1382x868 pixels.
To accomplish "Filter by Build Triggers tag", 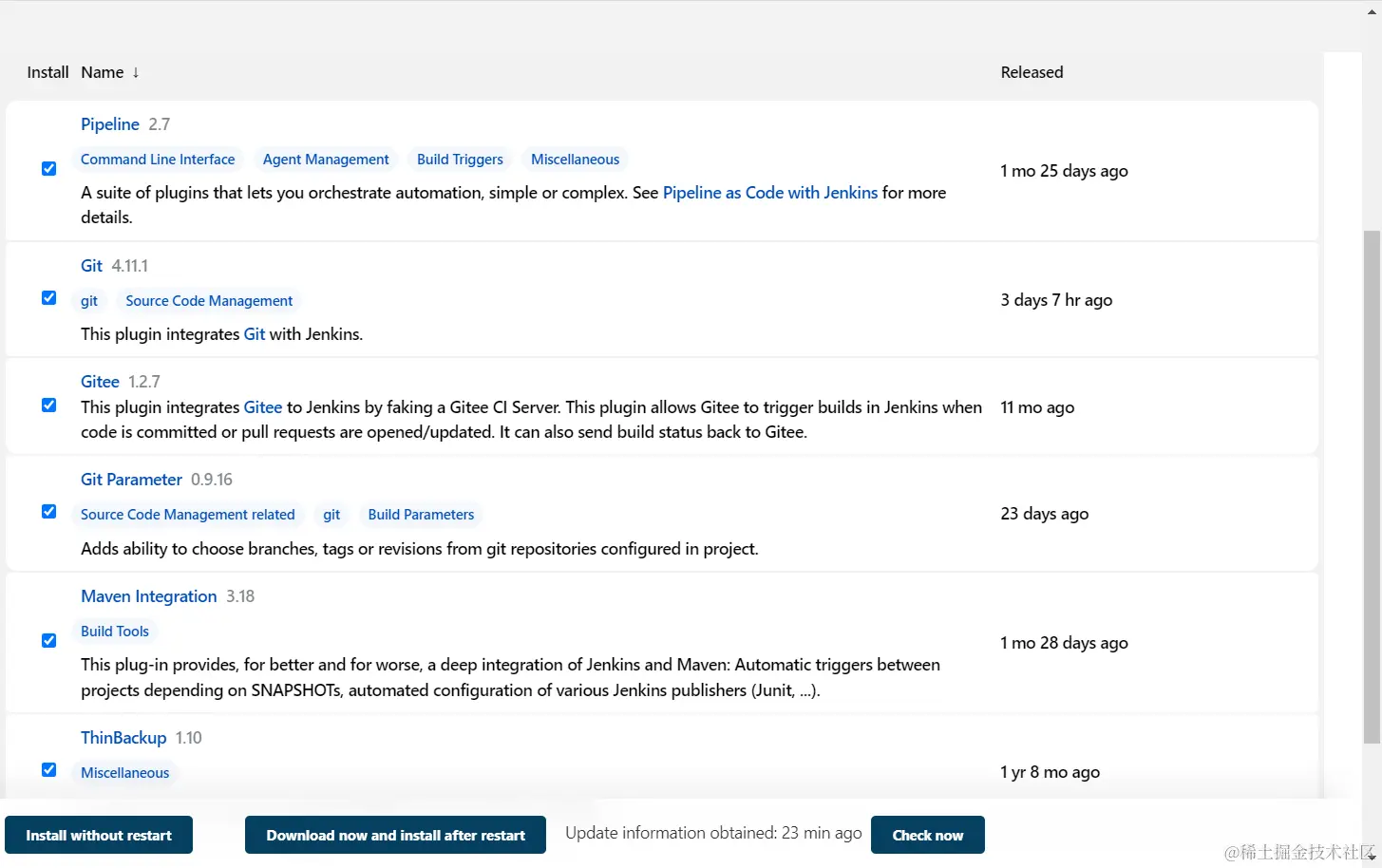I will tap(460, 160).
